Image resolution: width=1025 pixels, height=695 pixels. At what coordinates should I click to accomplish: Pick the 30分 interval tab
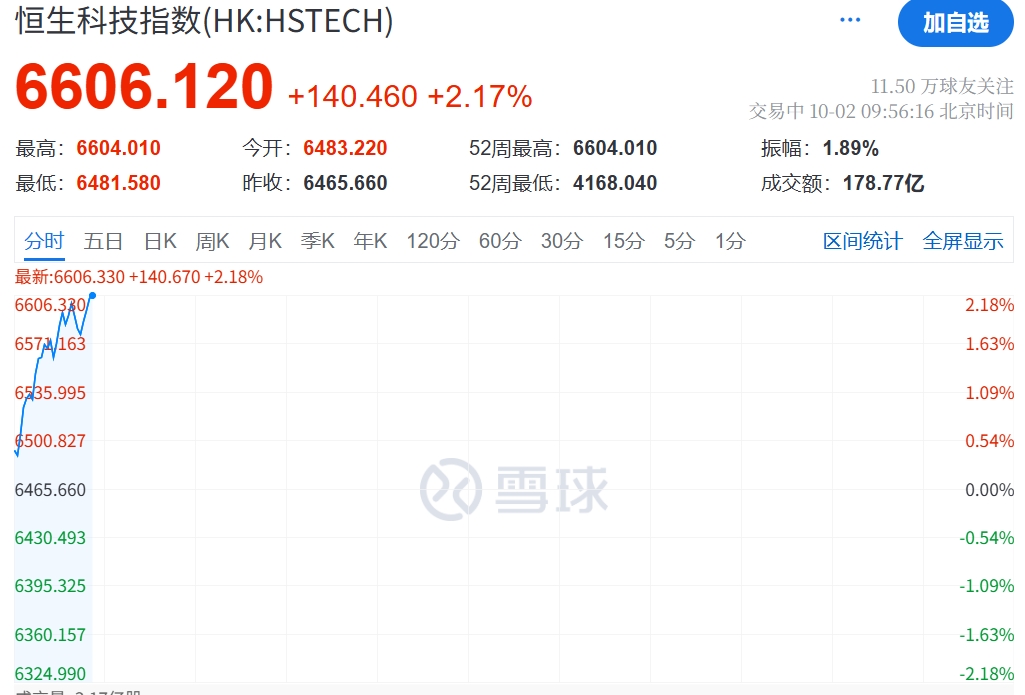562,241
